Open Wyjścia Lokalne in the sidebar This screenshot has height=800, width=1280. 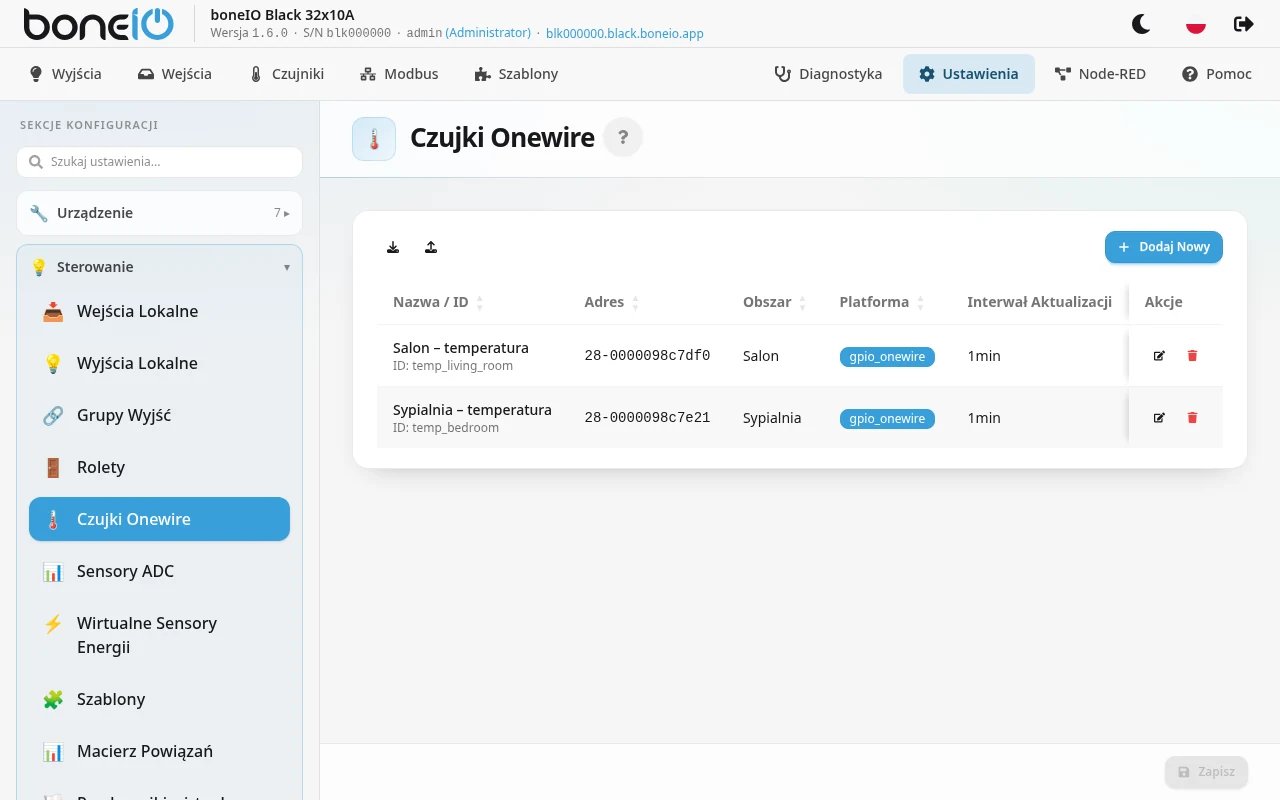[159, 363]
